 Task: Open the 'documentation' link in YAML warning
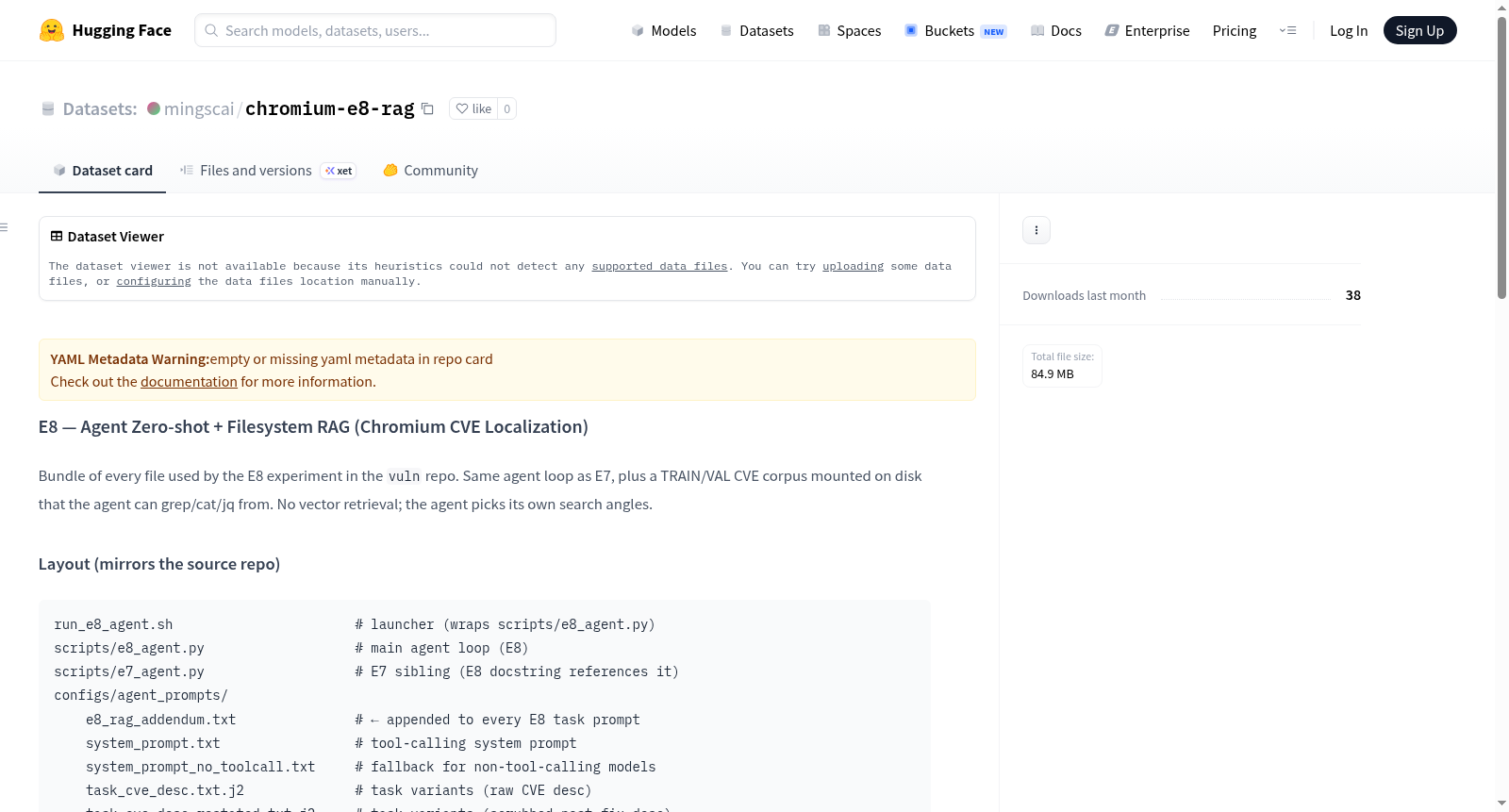click(189, 382)
